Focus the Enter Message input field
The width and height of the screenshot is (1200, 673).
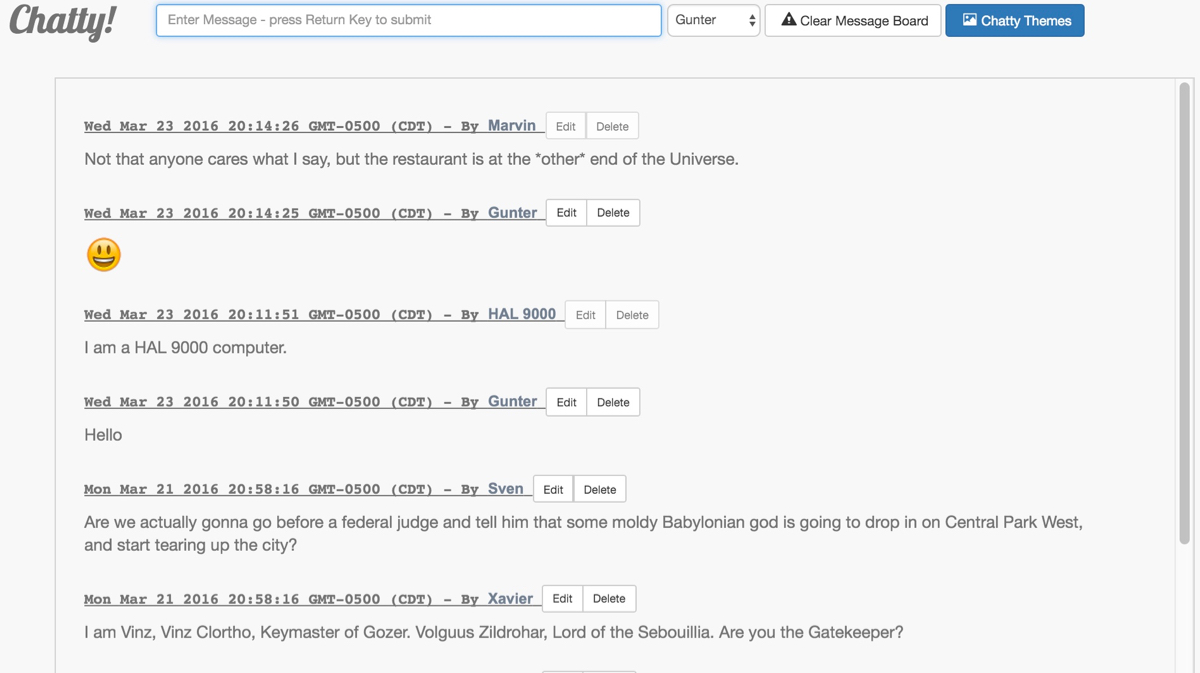pyautogui.click(x=408, y=20)
